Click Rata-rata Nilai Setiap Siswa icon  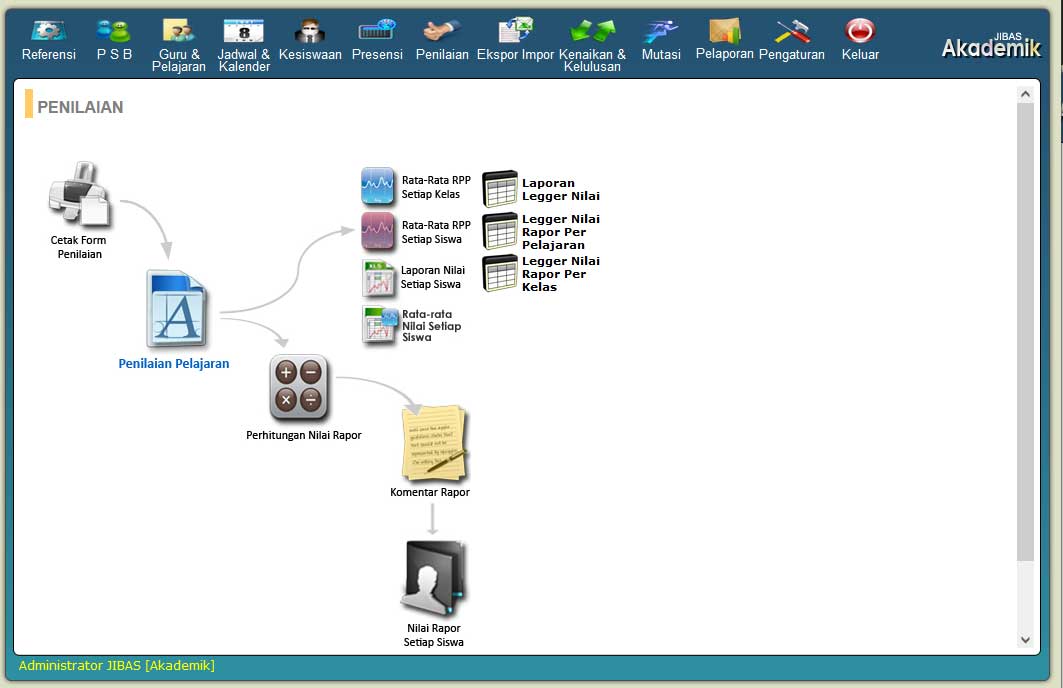(x=380, y=325)
